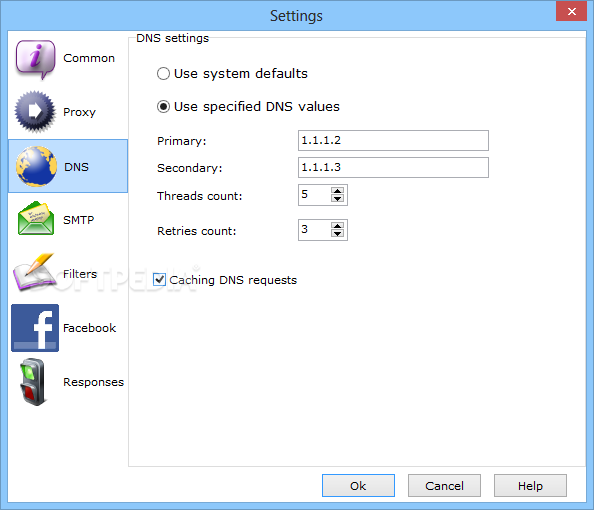Increase Retries count with up arrow
Screen dimensions: 594x510
337,225
